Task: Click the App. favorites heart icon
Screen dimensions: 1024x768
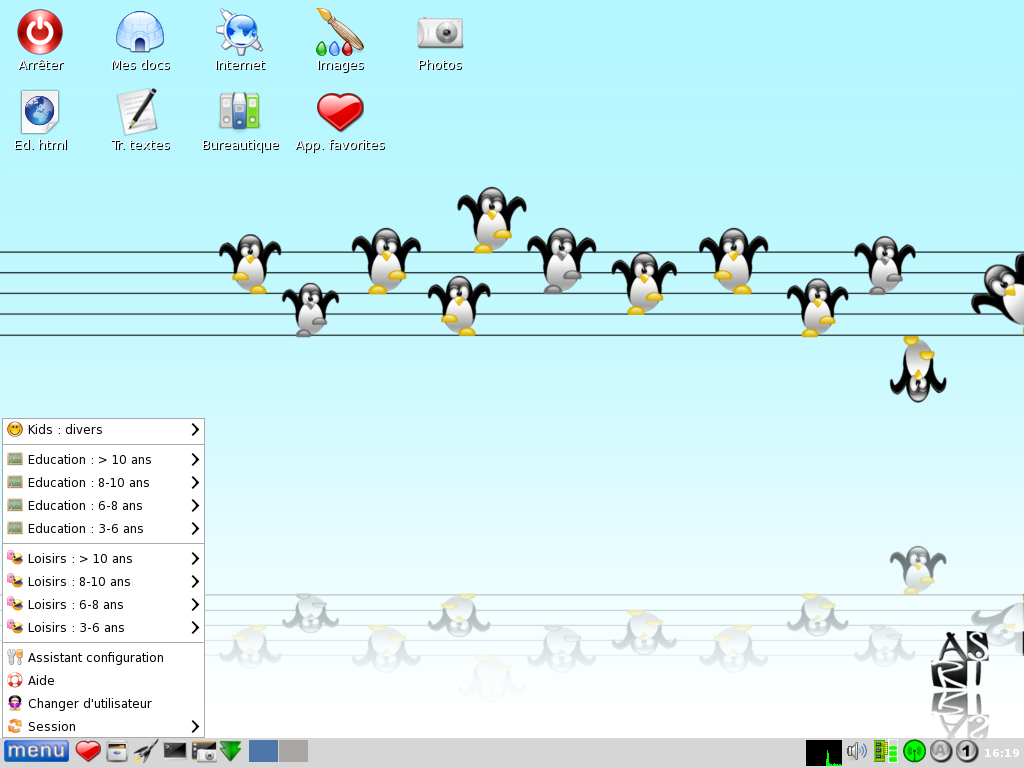Action: [340, 112]
